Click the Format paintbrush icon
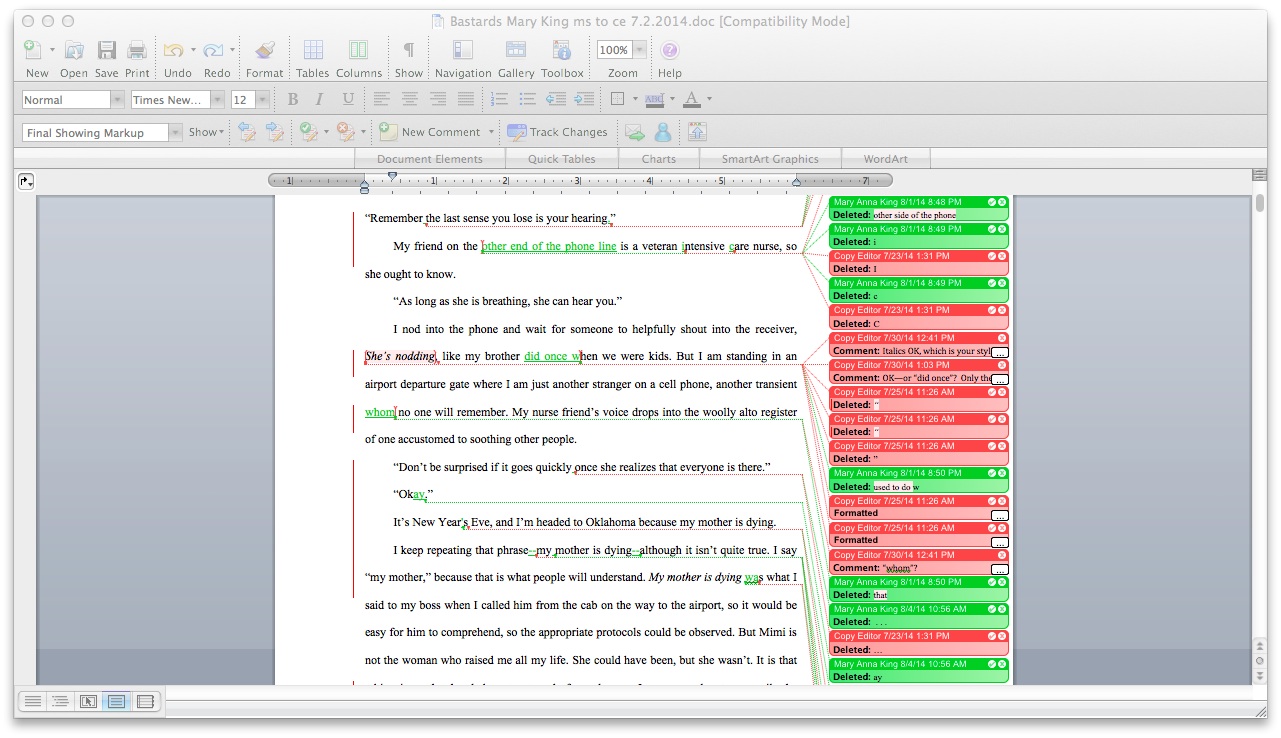 click(264, 51)
